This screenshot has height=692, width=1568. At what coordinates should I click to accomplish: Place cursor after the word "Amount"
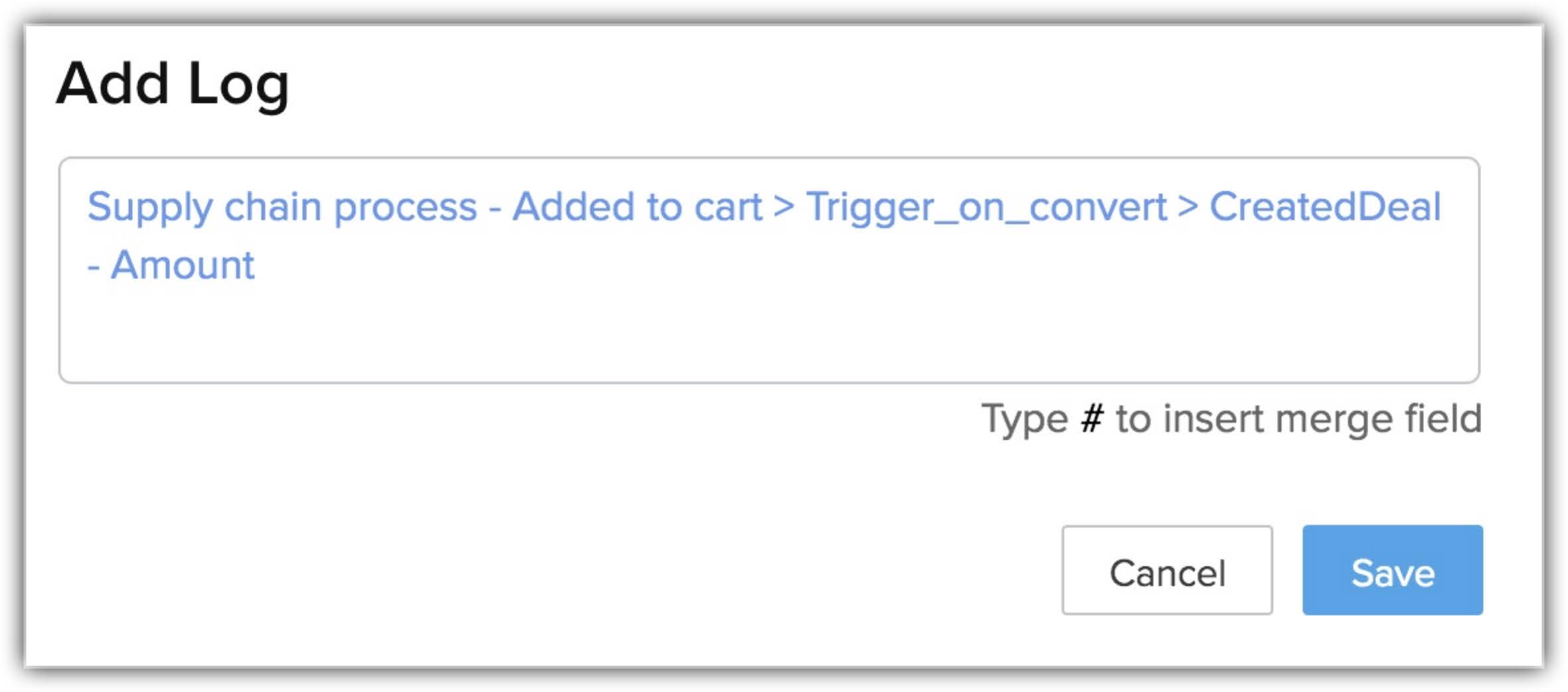[x=256, y=265]
